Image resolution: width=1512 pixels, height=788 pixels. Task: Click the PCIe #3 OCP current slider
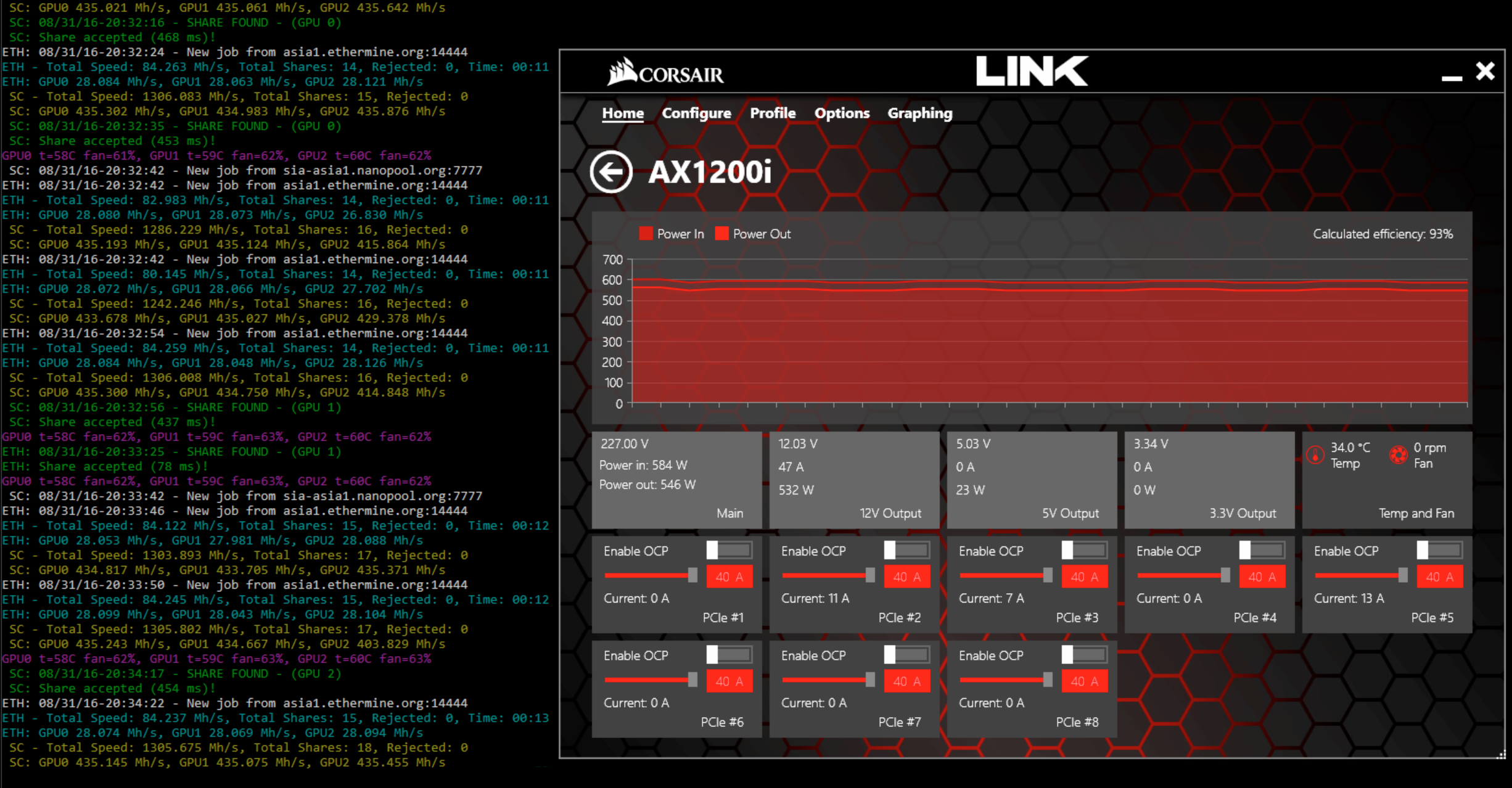pyautogui.click(x=1006, y=575)
